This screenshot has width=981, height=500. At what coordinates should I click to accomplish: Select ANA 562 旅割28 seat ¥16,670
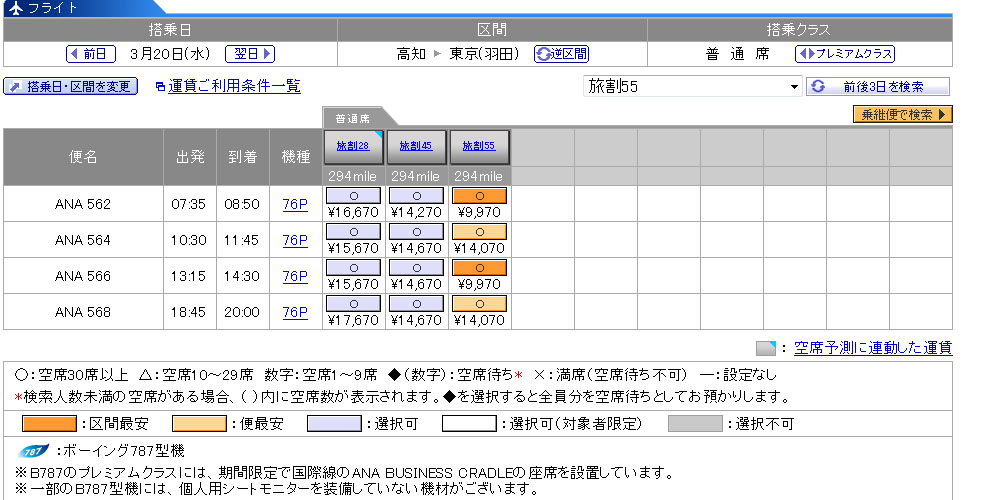click(x=353, y=196)
